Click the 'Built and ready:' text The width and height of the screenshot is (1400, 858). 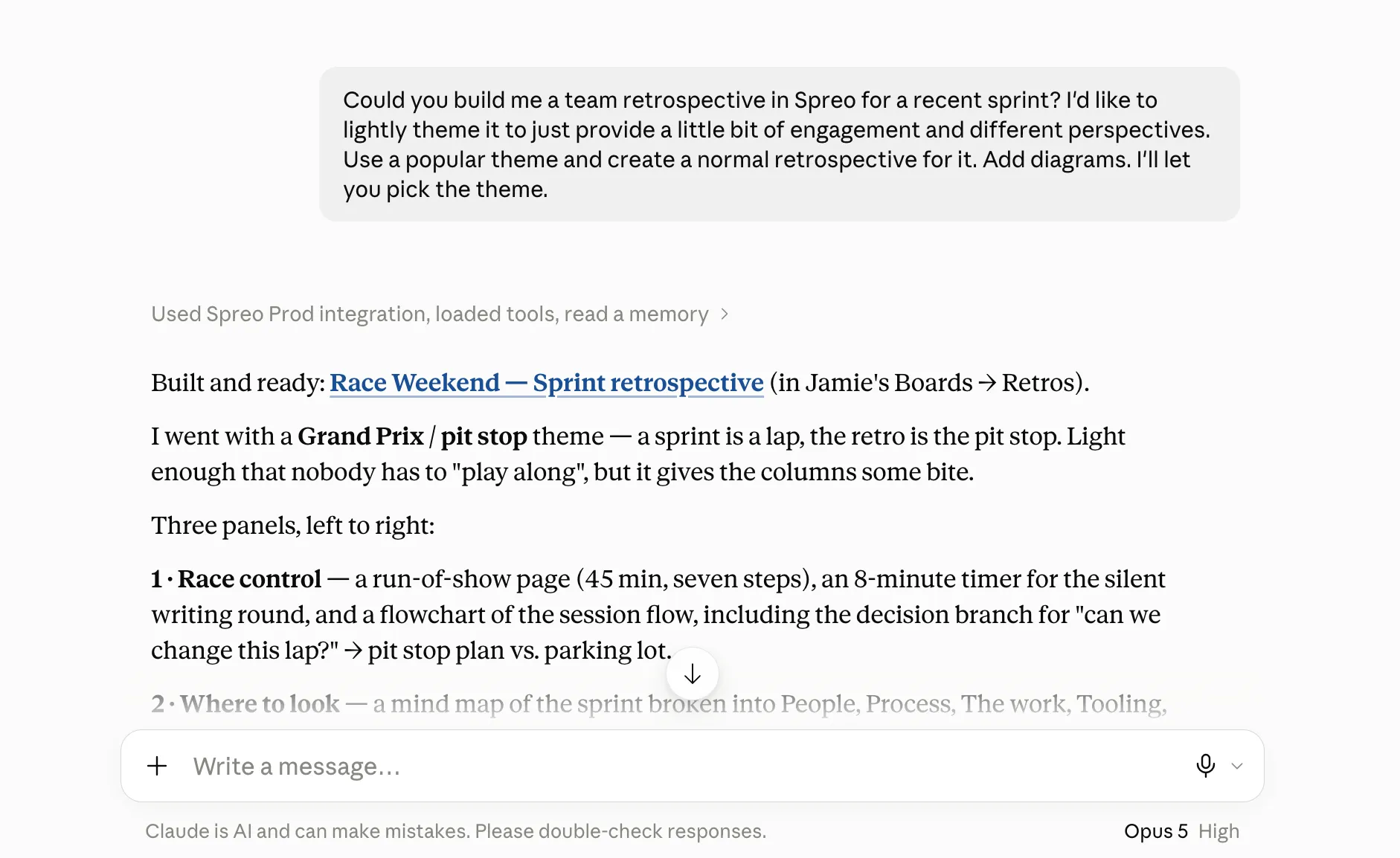(238, 383)
